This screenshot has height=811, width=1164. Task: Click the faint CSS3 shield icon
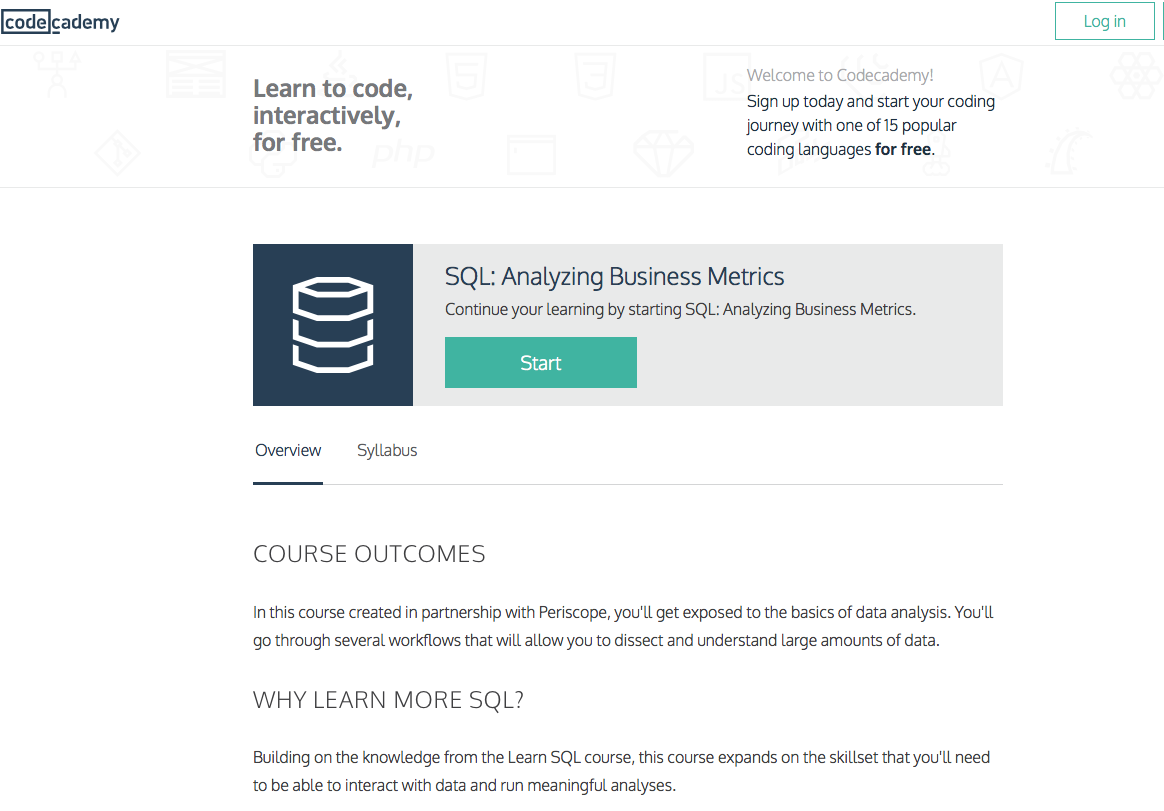tap(595, 76)
